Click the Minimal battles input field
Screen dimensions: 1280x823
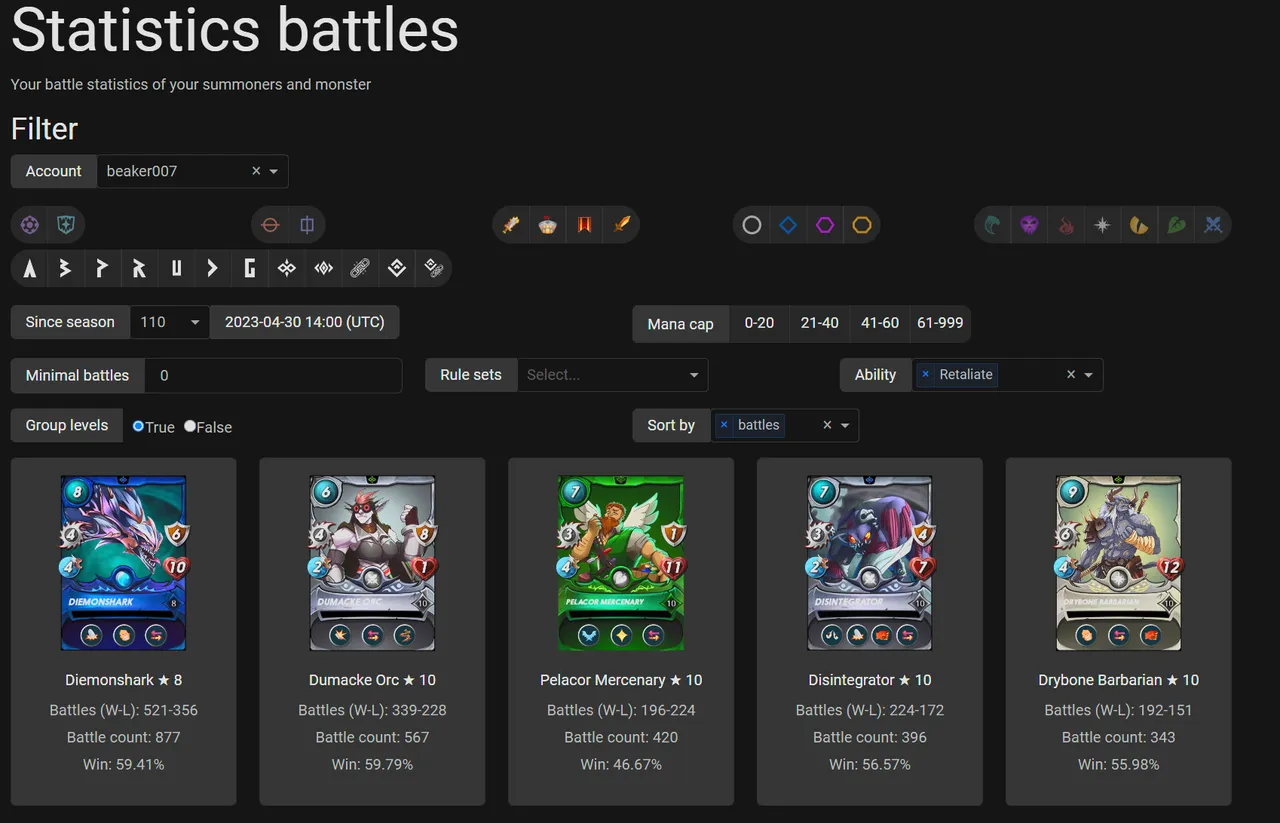[273, 375]
